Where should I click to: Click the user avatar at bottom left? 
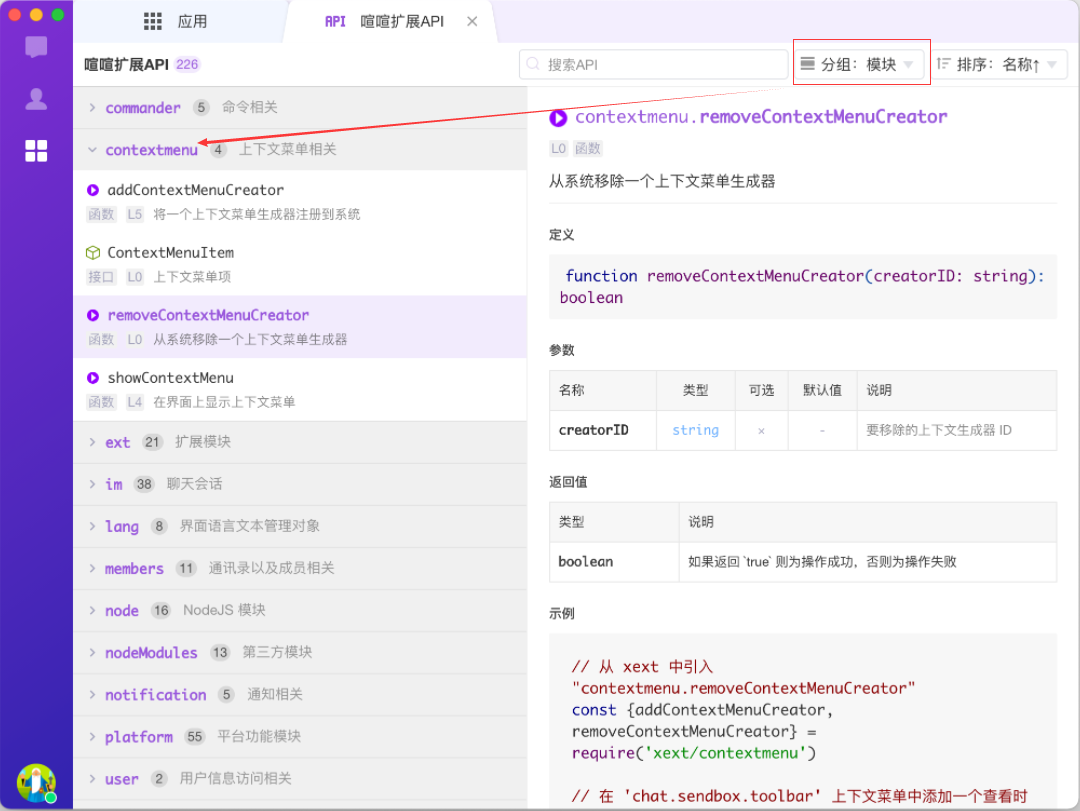click(x=36, y=783)
